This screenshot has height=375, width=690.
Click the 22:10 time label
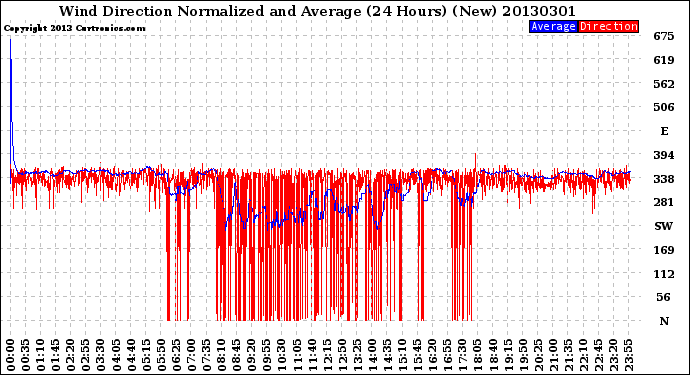pyautogui.click(x=583, y=355)
